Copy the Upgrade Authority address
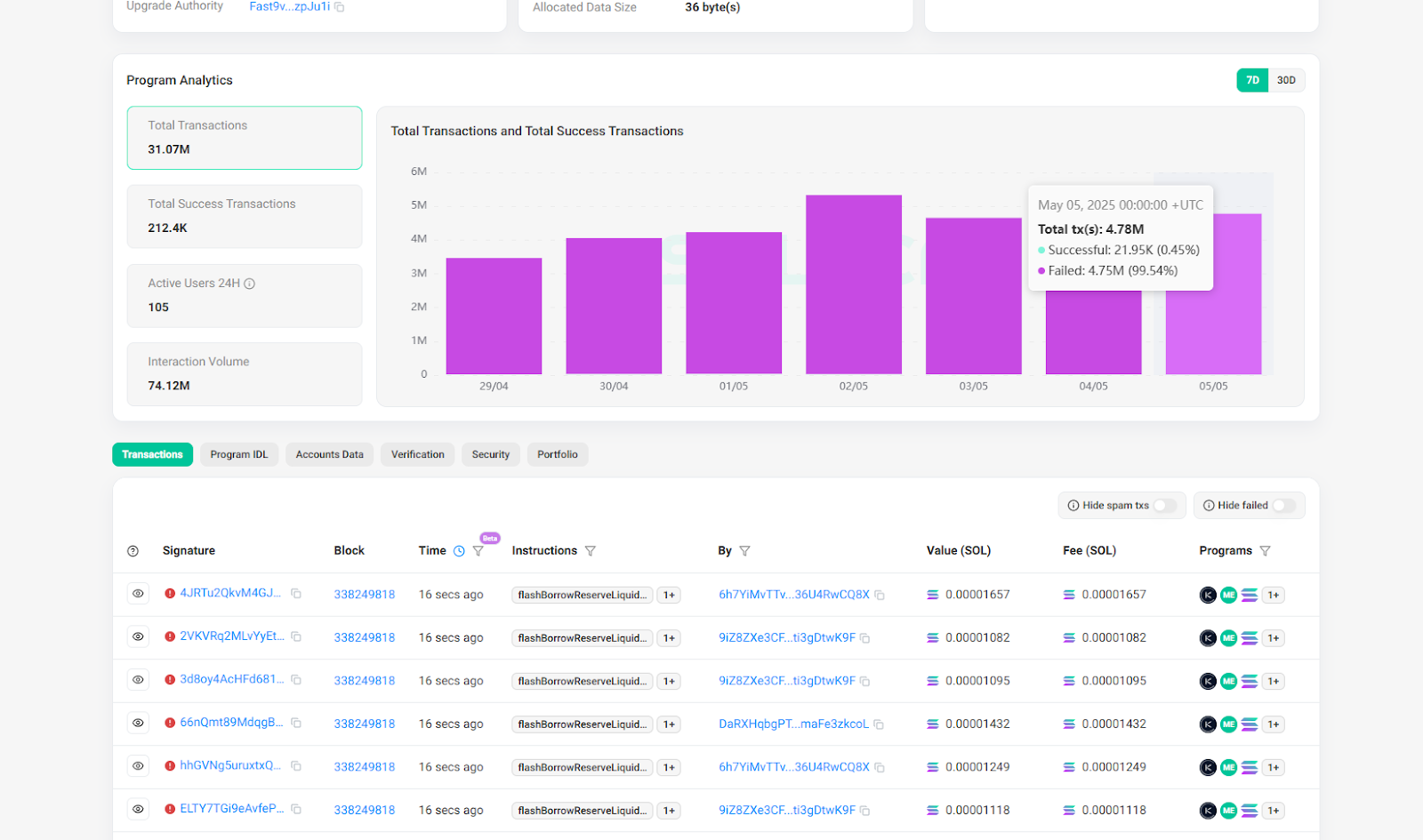This screenshot has width=1423, height=840. 340,7
